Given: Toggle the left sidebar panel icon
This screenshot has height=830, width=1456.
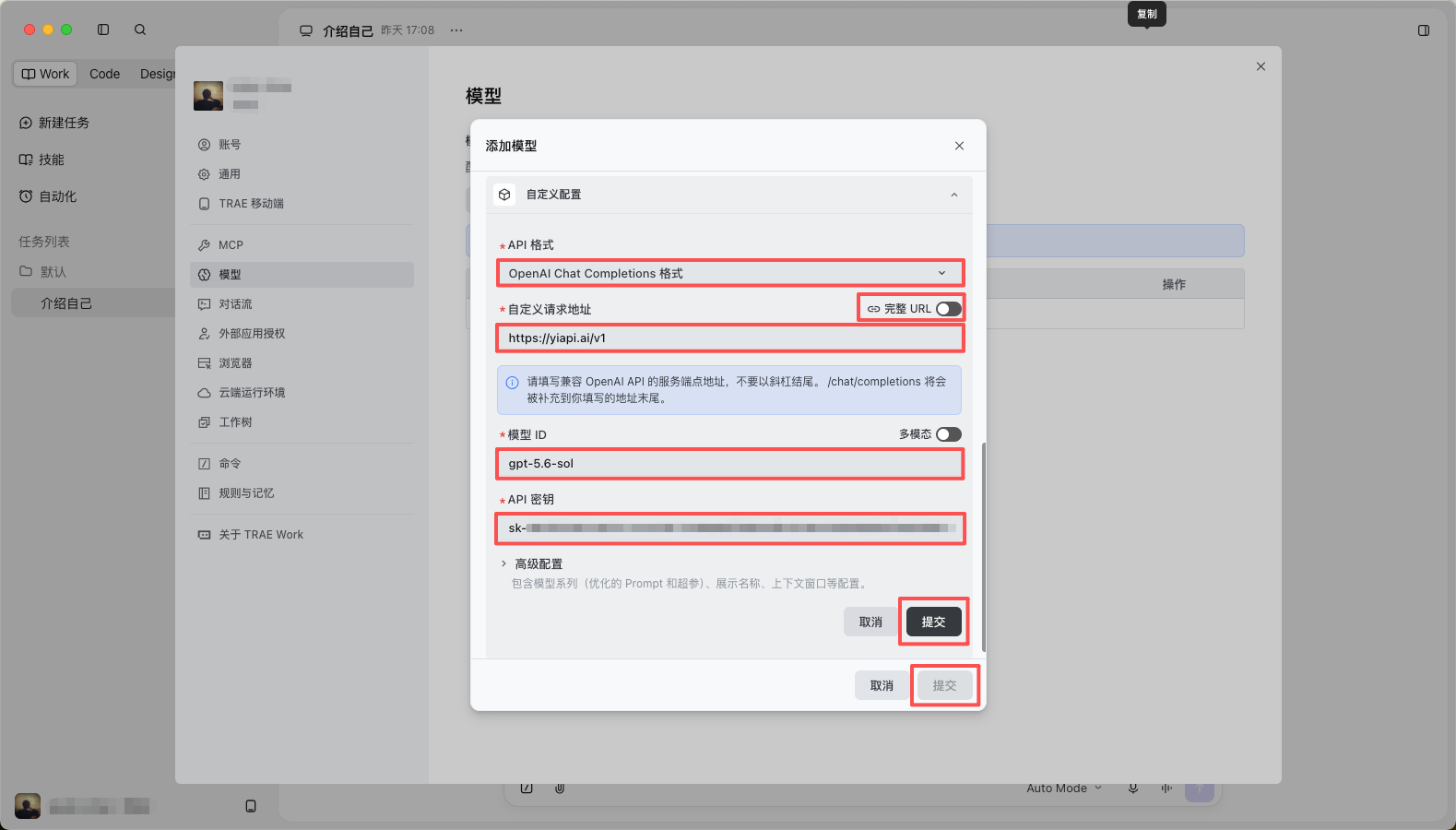Looking at the screenshot, I should [103, 30].
